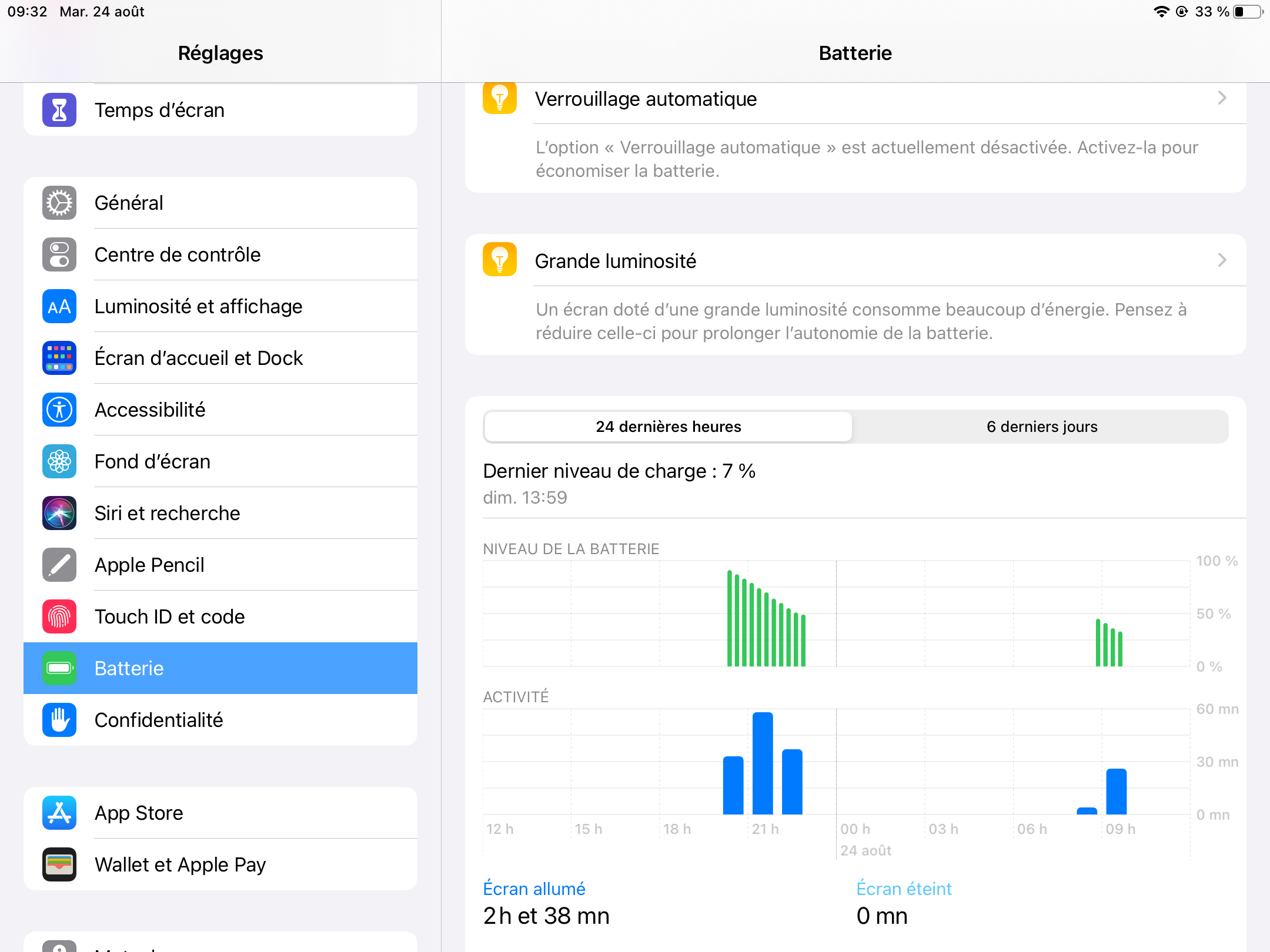The width and height of the screenshot is (1270, 952).
Task: Open Centre de contrôle switches icon
Action: [x=59, y=254]
